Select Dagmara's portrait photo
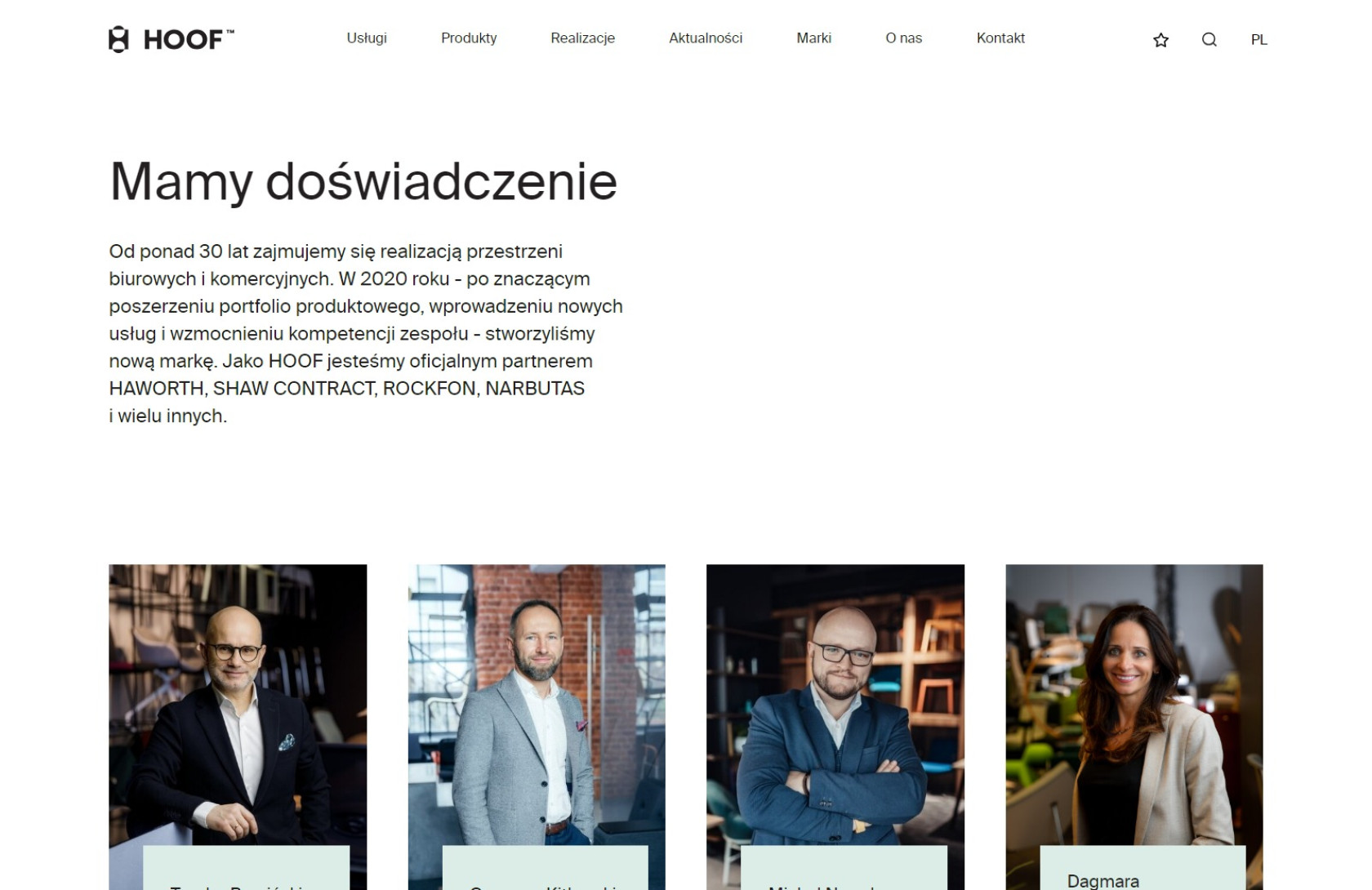 [1134, 705]
